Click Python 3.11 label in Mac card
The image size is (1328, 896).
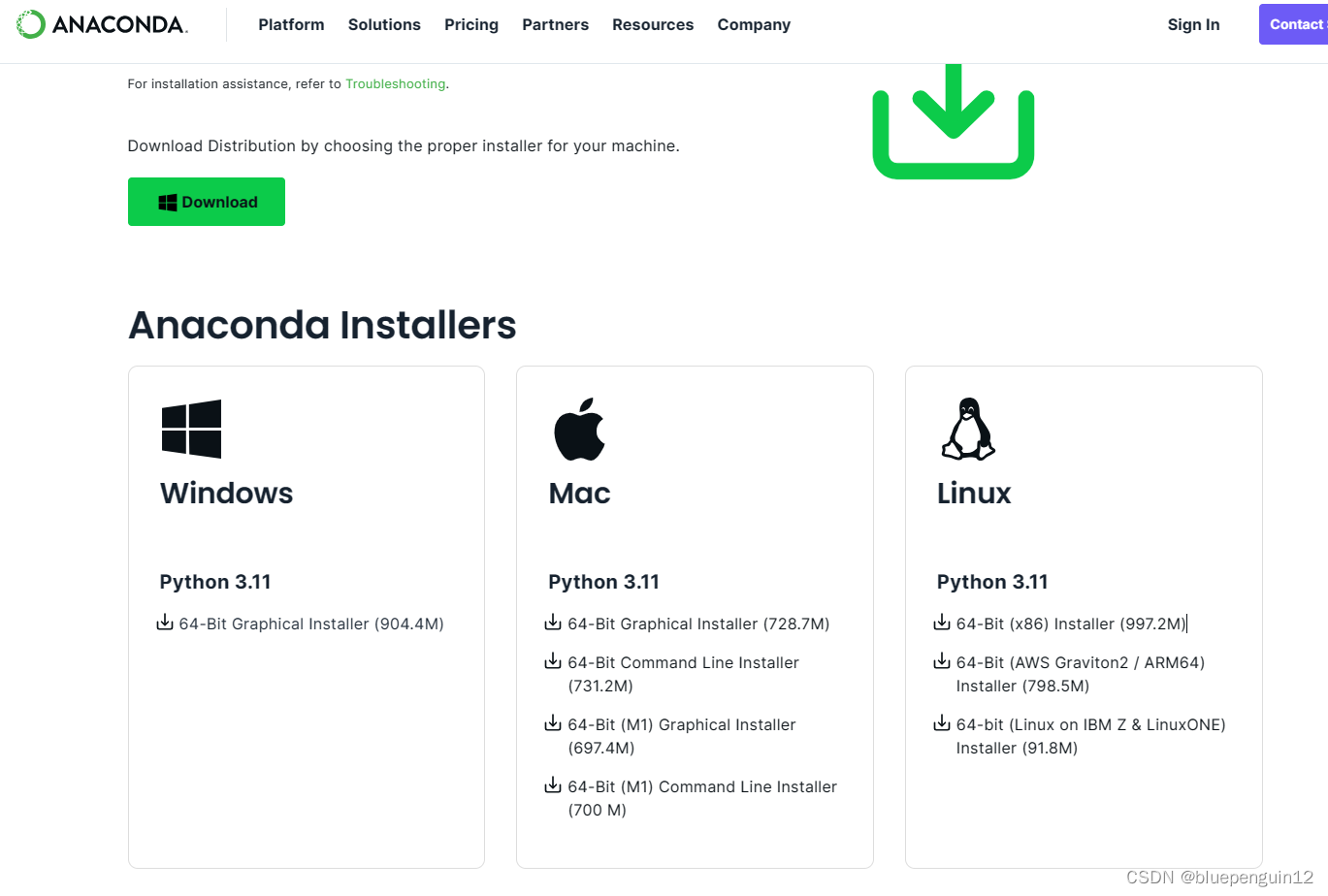tap(603, 582)
